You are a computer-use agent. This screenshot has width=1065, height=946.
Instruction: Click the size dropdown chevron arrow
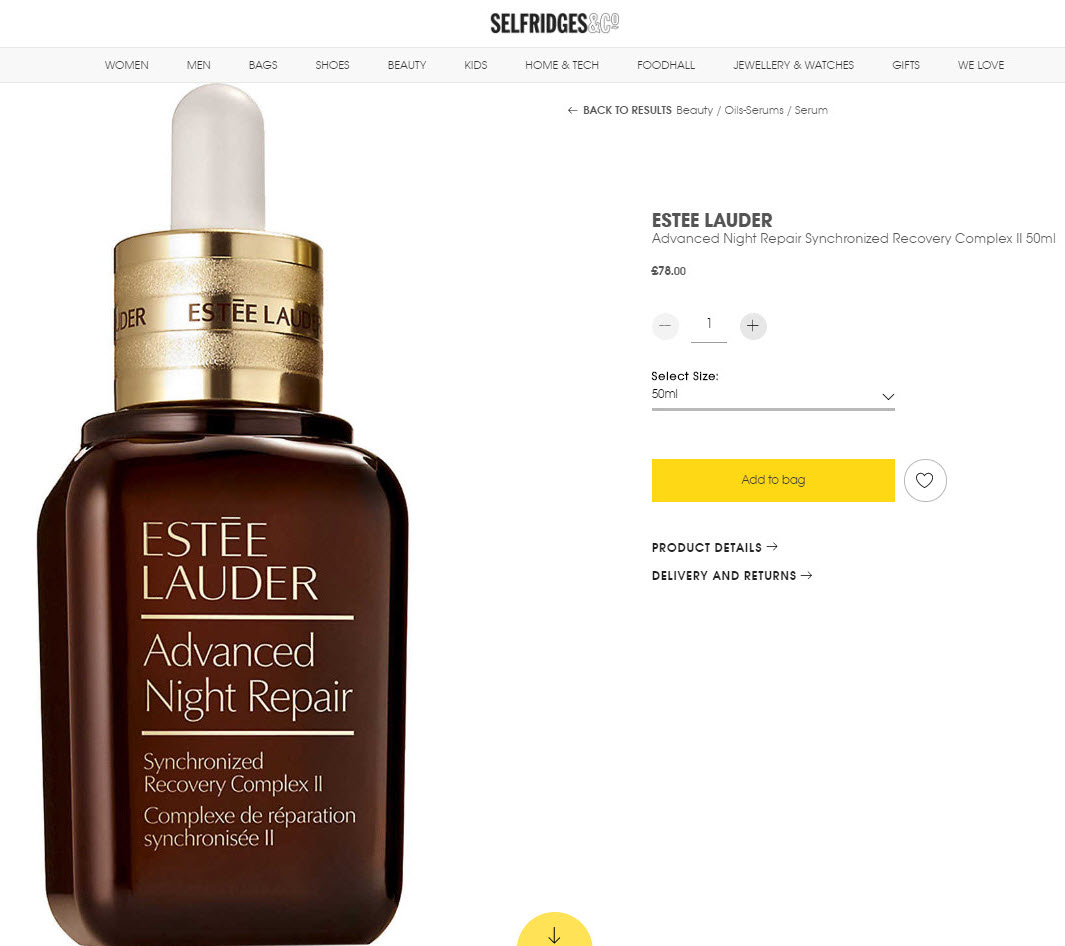coord(888,397)
